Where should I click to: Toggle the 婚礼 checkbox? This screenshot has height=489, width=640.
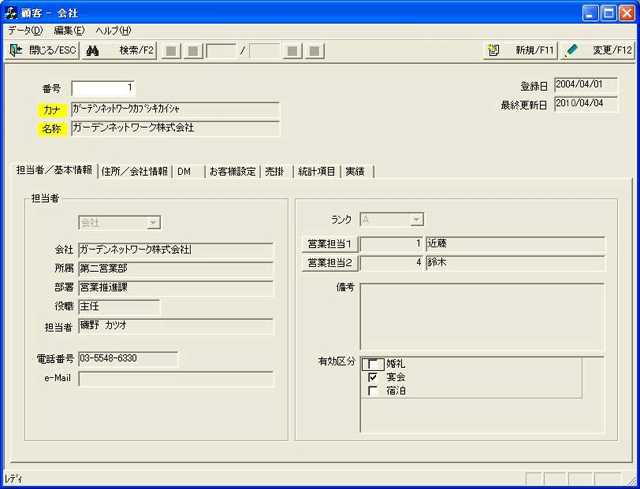coord(373,364)
